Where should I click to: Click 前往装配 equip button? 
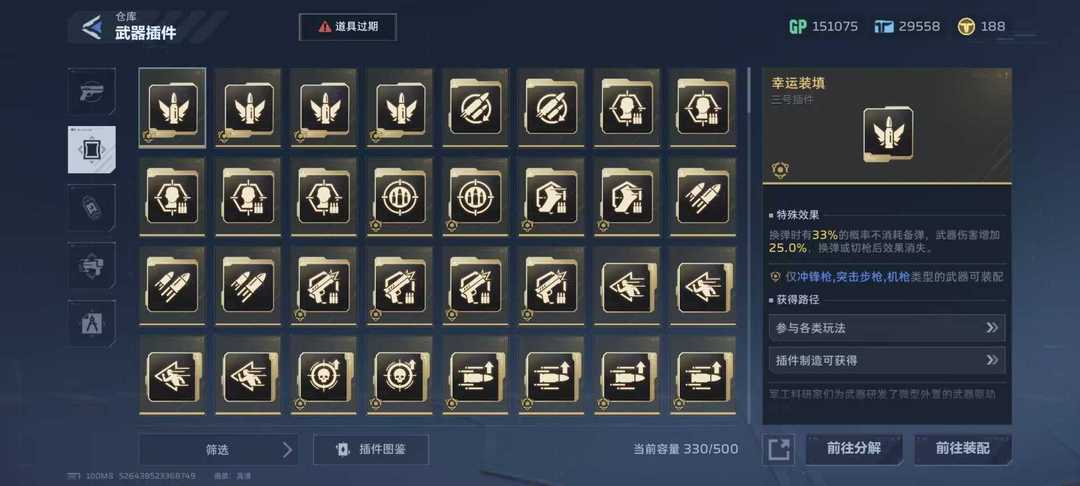click(x=963, y=449)
